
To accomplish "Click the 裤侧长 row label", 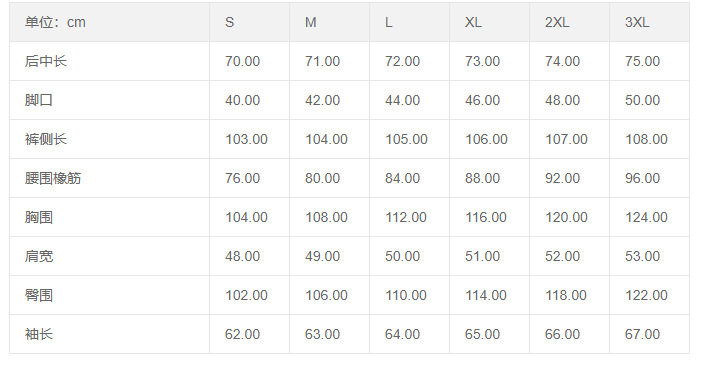I will tap(46, 139).
